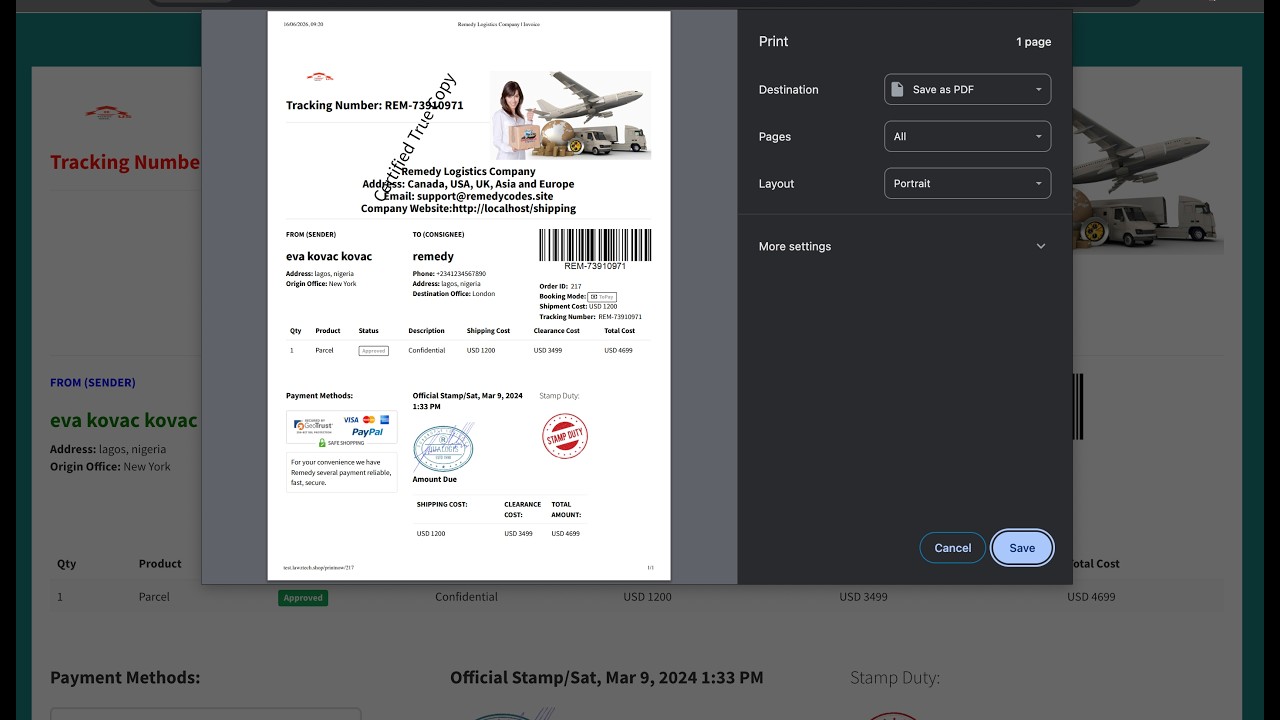Click 'FROM (SENDER)' label on background page
Screen dimensions: 1280x720
click(x=93, y=382)
